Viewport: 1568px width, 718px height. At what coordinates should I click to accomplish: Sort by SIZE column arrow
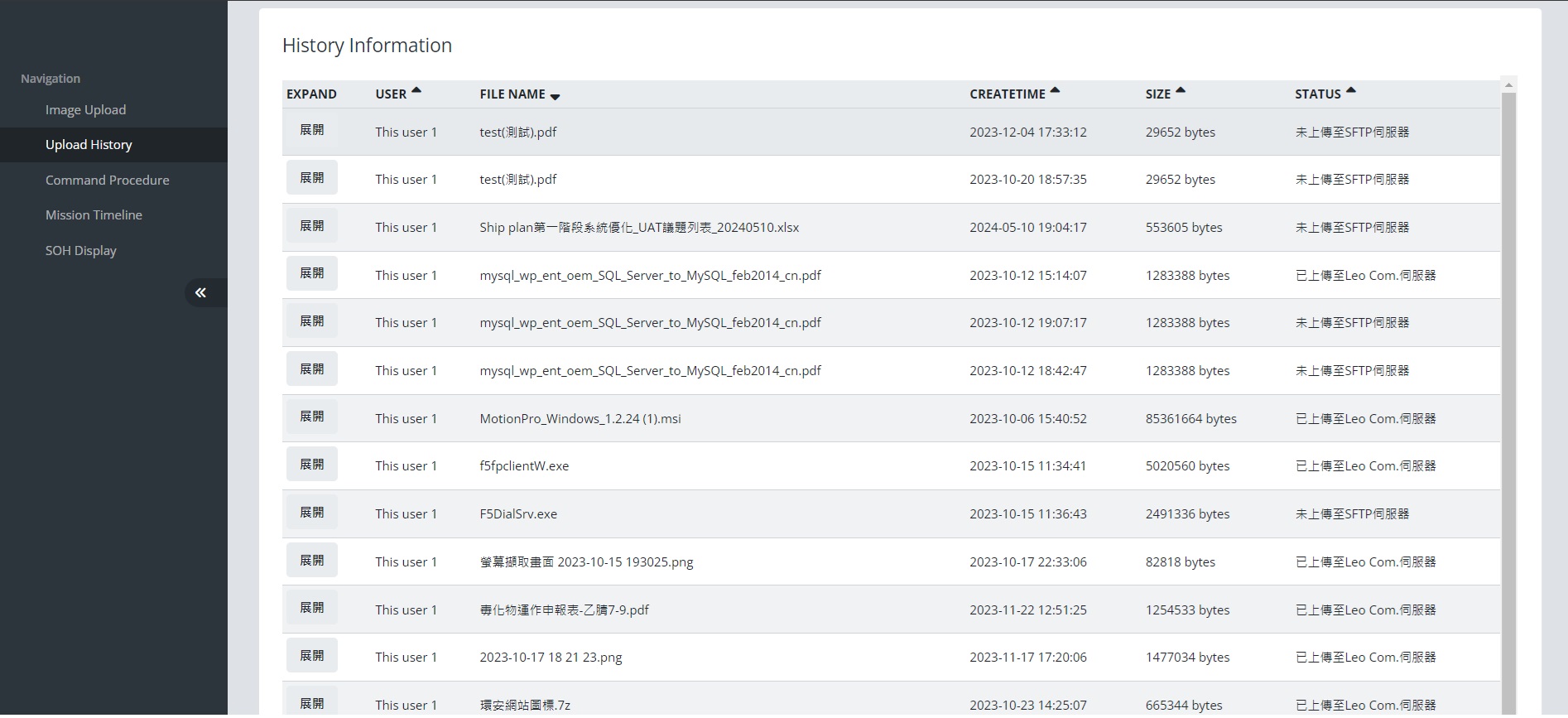pos(1181,91)
